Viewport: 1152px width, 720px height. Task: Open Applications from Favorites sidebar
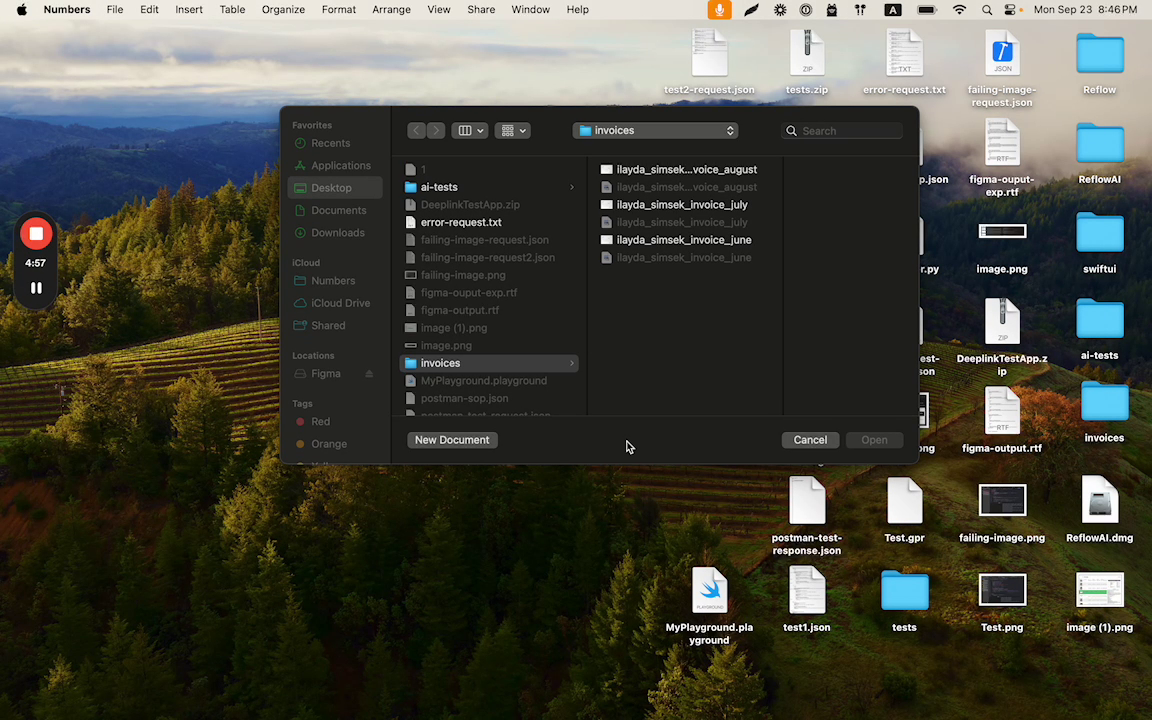pos(340,166)
